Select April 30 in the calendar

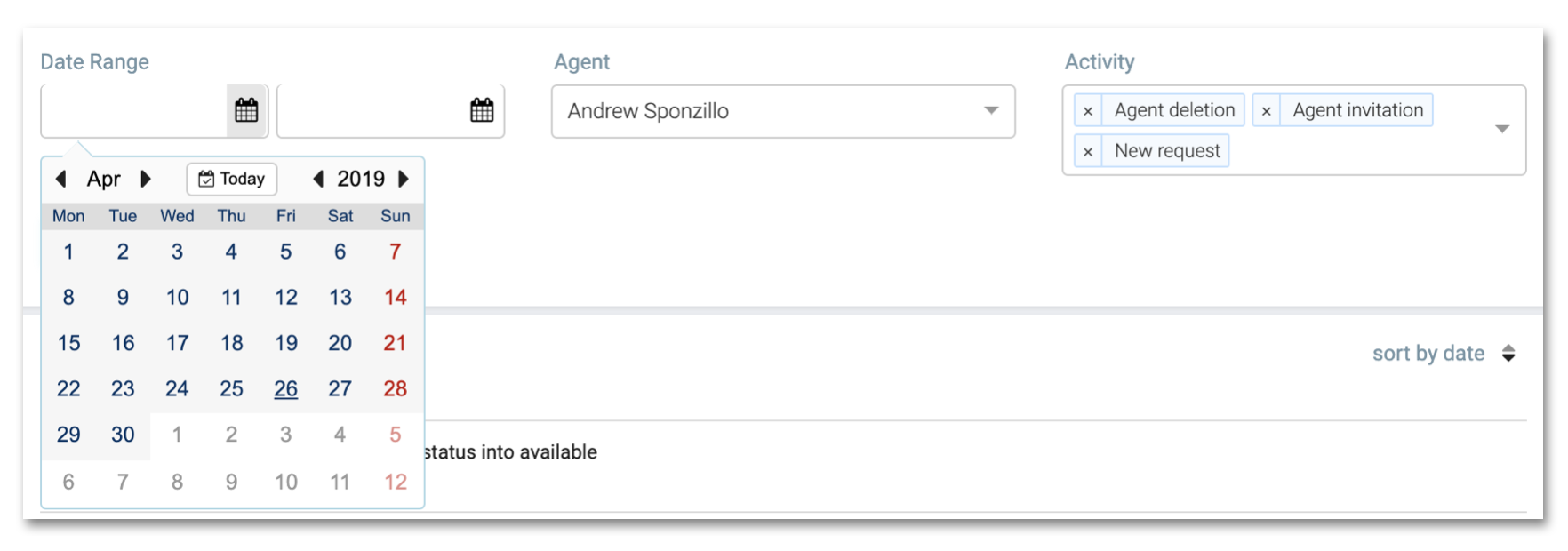pyautogui.click(x=123, y=435)
